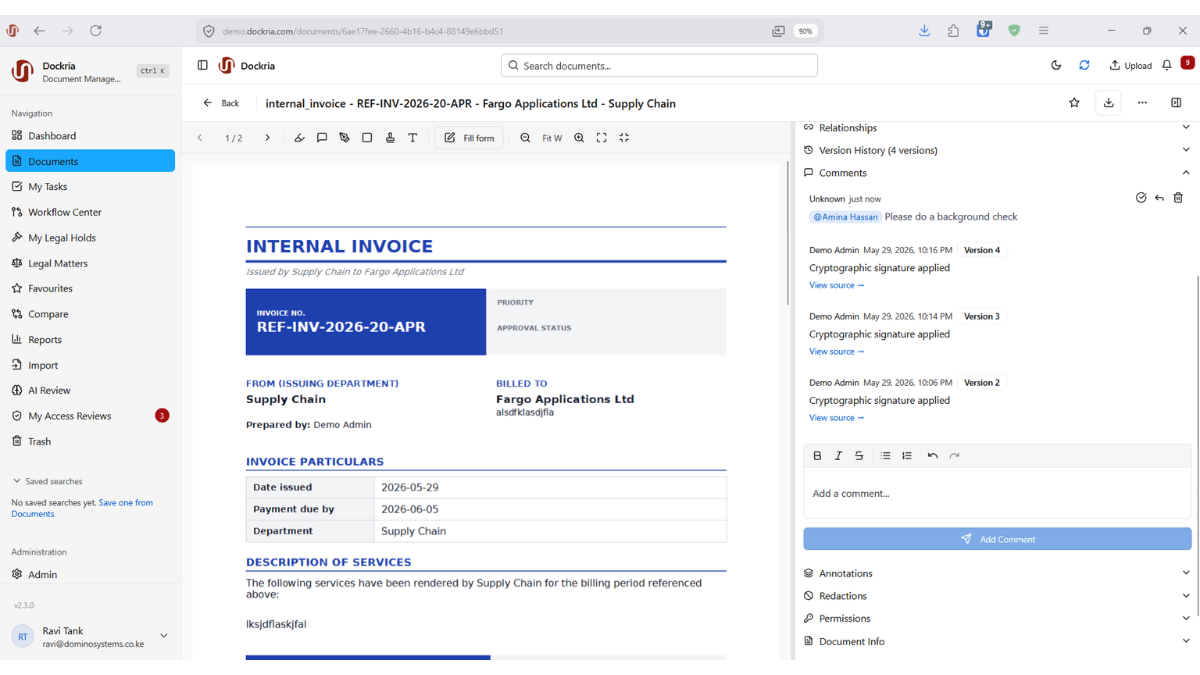Toggle strikethrough in comment editor
Viewport: 1200px width, 675px height.
coord(859,456)
